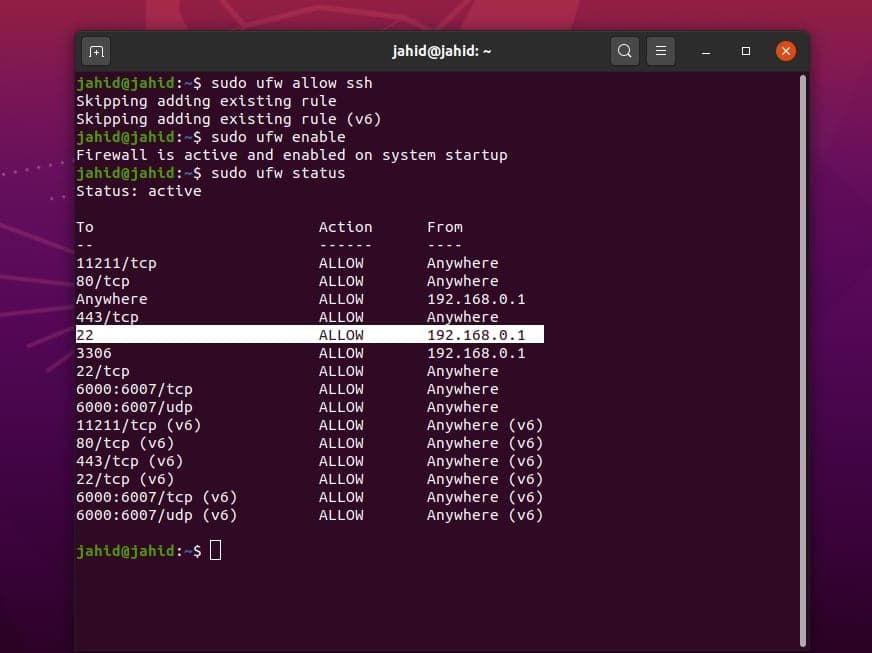Close the terminal window

click(x=786, y=51)
